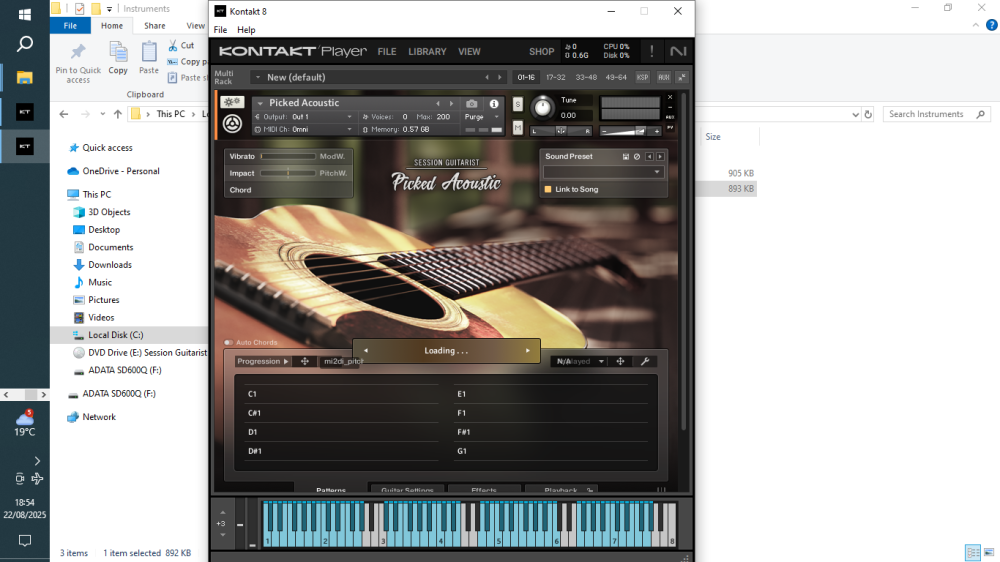Open Windows search from the taskbar
The image size is (1000, 562).
pos(24,44)
